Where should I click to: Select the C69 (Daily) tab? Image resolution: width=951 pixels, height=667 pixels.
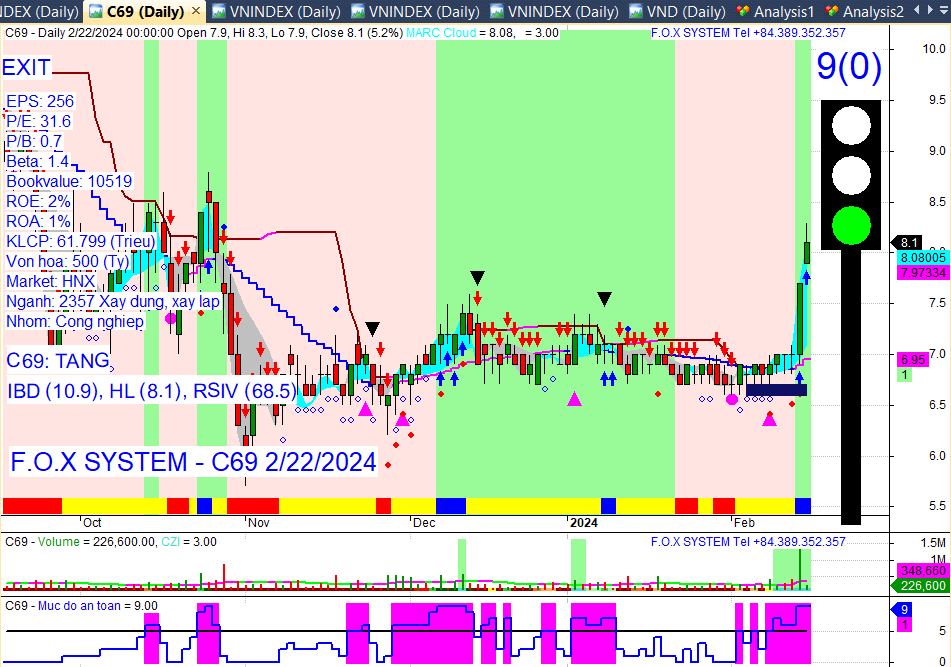[x=144, y=12]
